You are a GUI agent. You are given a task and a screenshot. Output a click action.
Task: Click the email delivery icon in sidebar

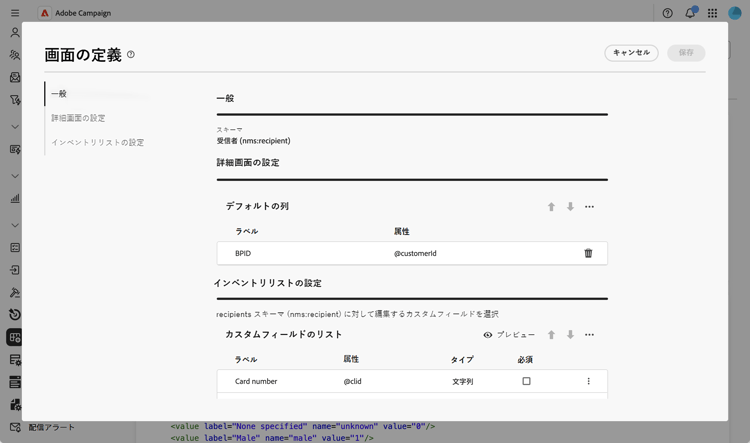point(15,77)
